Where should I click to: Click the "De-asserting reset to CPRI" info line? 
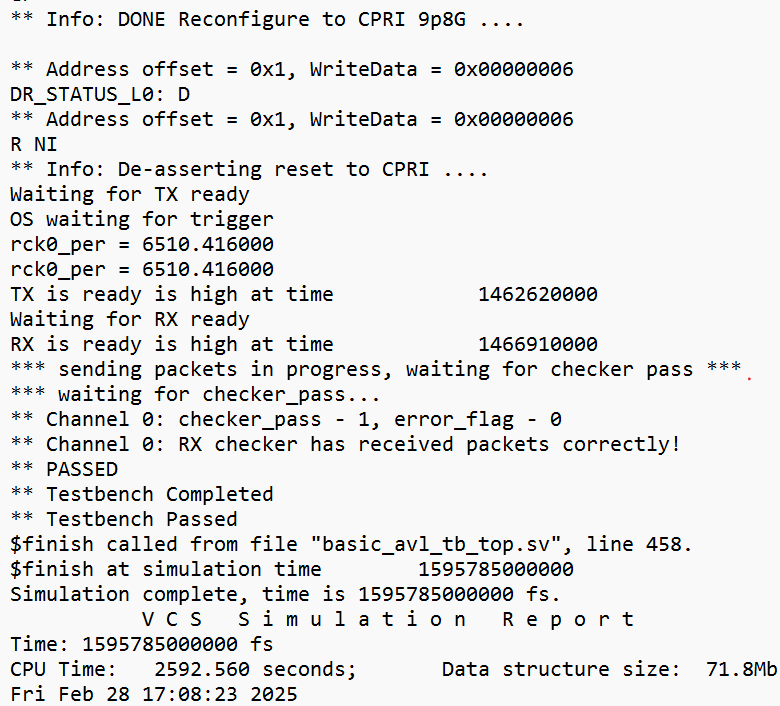point(250,169)
